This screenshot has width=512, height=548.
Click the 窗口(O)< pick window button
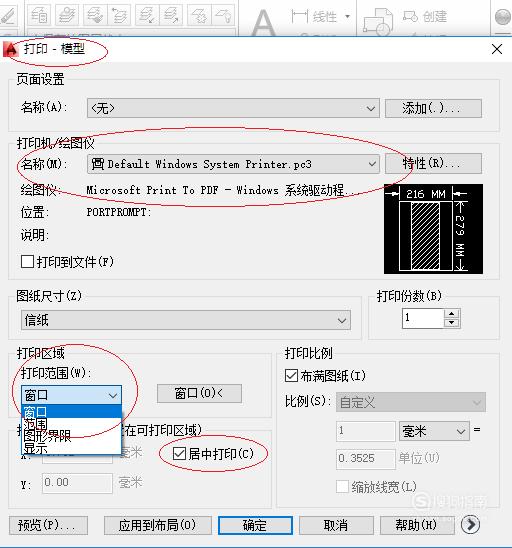(199, 394)
